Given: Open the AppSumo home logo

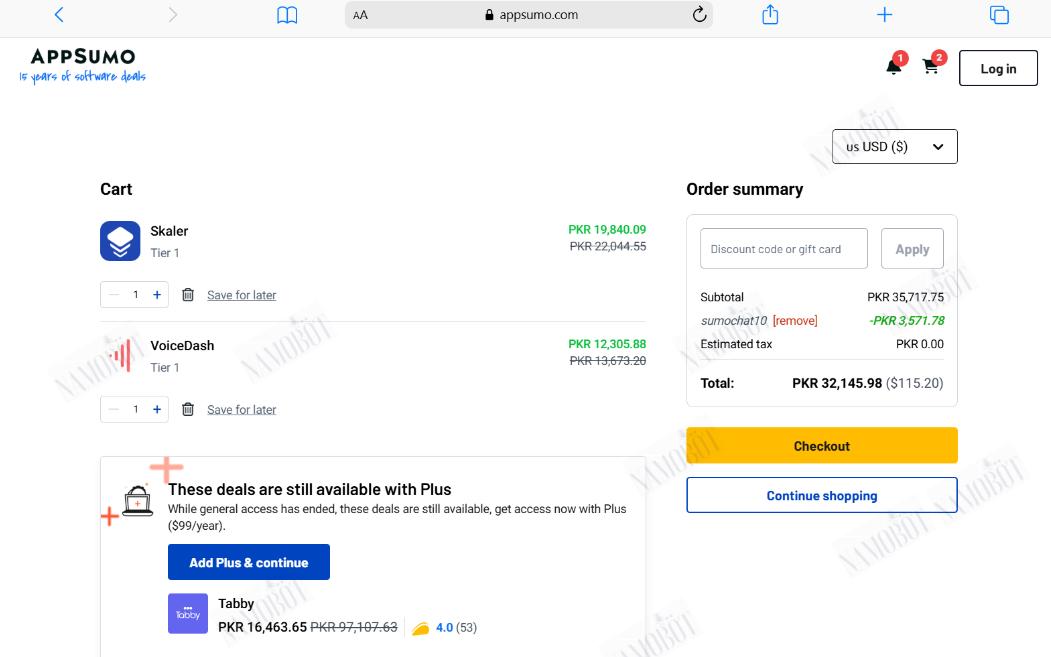Looking at the screenshot, I should [x=82, y=65].
